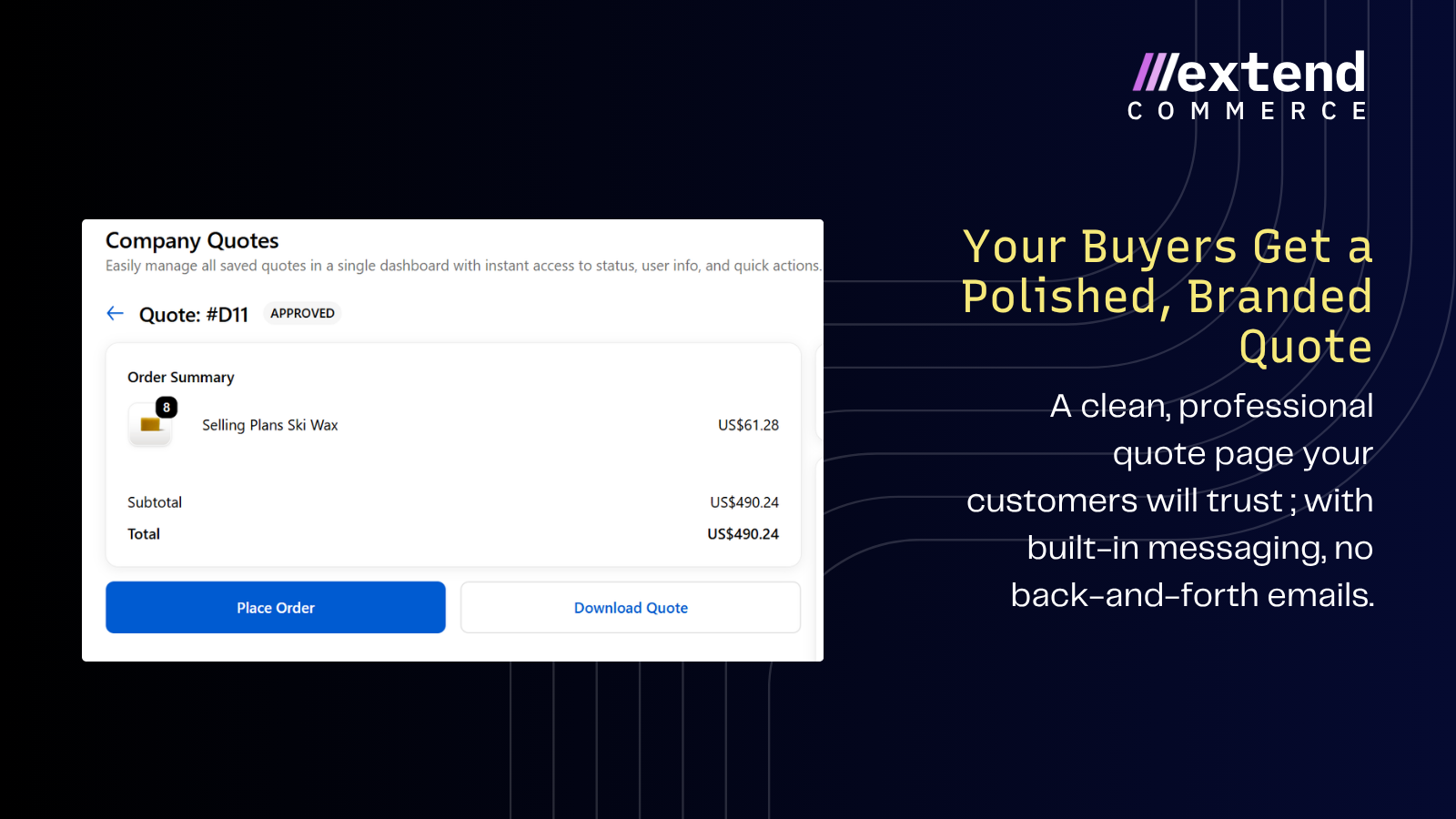Screen dimensions: 1456x819
Task: Place the order for this quote
Action: (x=276, y=608)
